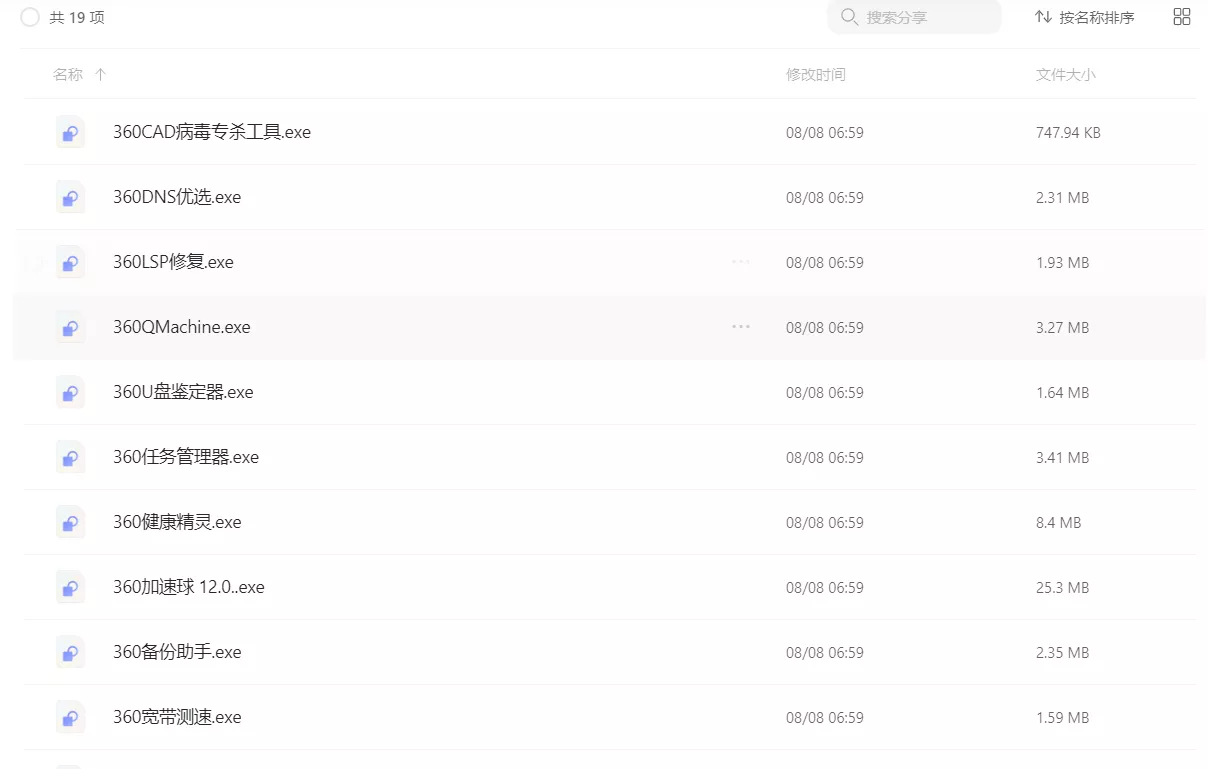Click the 共 19 项 item count label
Viewport: 1208px width, 769px height.
pyautogui.click(x=77, y=17)
